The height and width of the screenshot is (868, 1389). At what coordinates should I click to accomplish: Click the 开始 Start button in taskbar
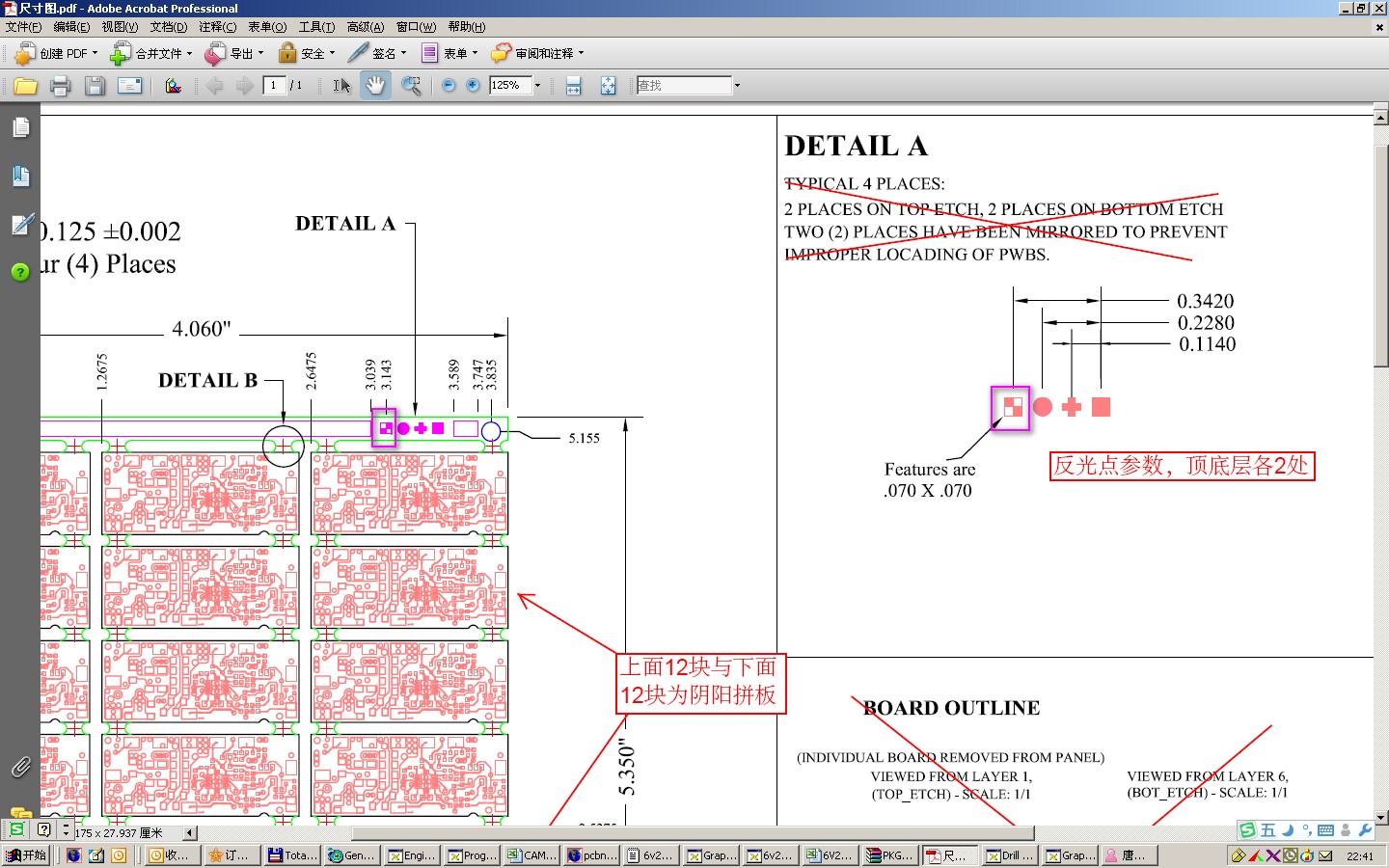[x=26, y=855]
